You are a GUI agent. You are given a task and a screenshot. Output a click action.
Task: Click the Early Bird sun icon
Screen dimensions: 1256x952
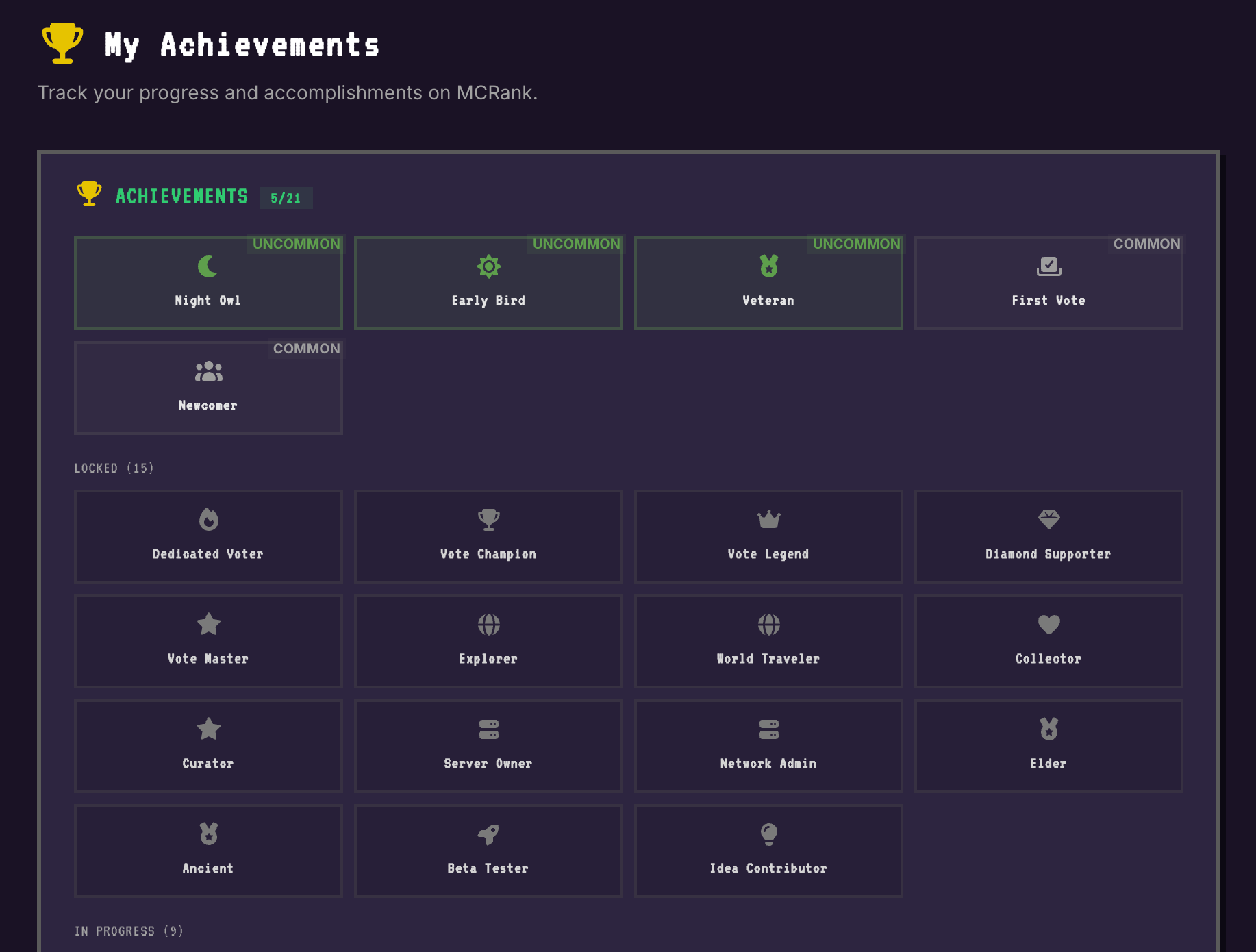488,266
